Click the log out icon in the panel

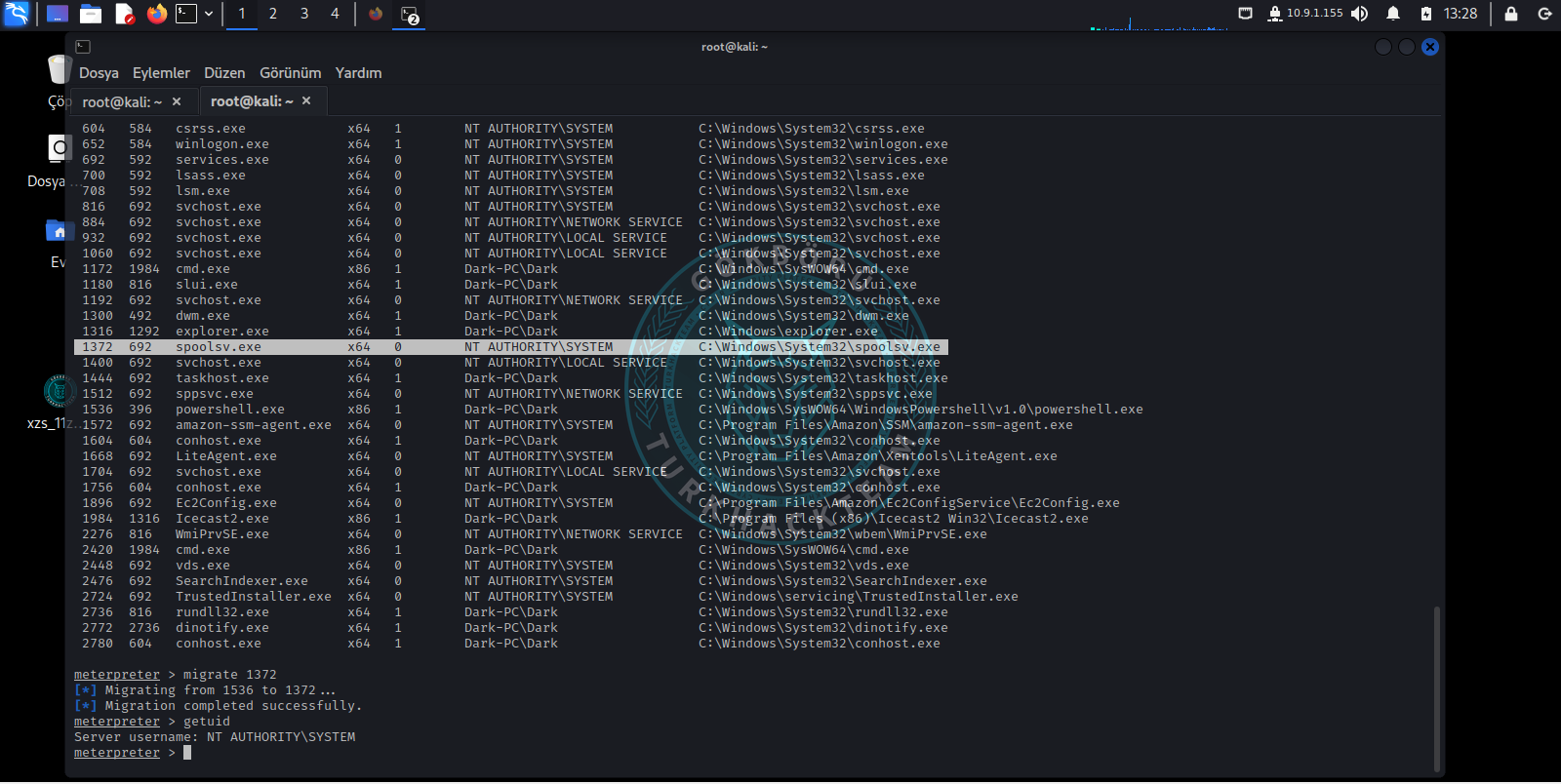click(x=1544, y=14)
